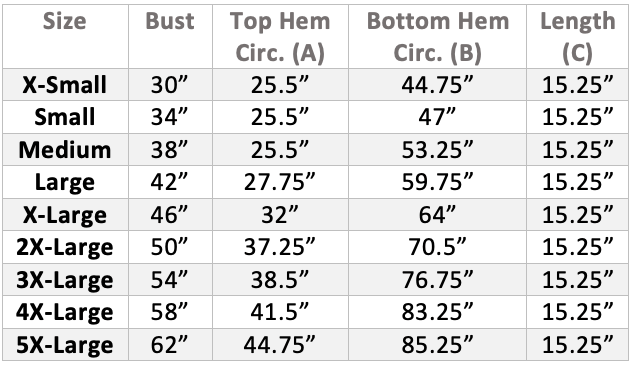
Task: Click the Small size row label
Action: (x=65, y=117)
